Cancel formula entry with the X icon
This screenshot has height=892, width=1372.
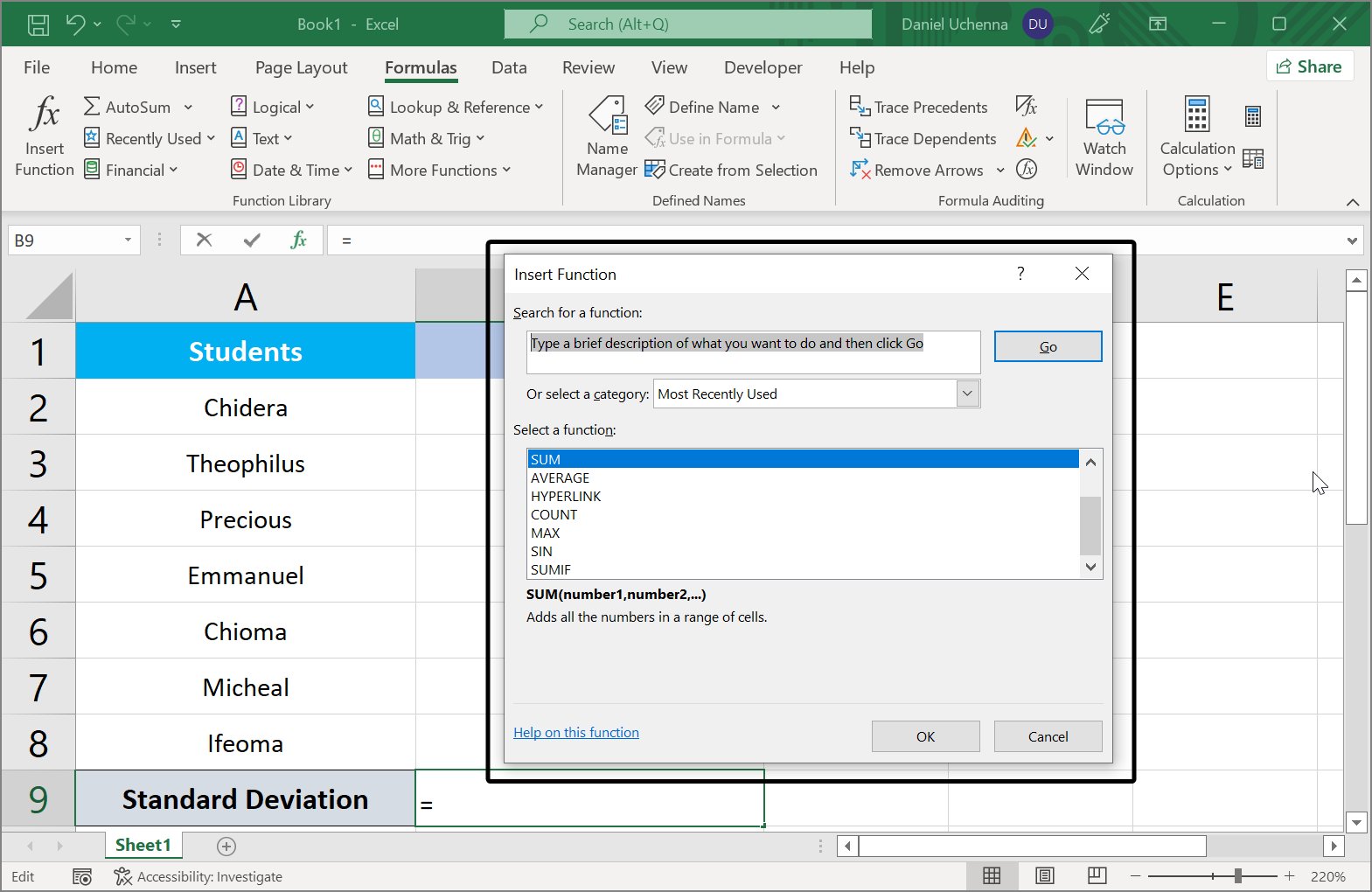(x=204, y=240)
